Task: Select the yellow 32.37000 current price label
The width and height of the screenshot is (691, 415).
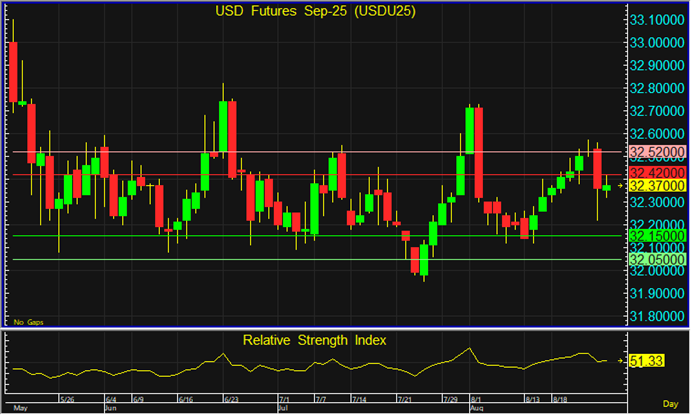Action: click(656, 186)
